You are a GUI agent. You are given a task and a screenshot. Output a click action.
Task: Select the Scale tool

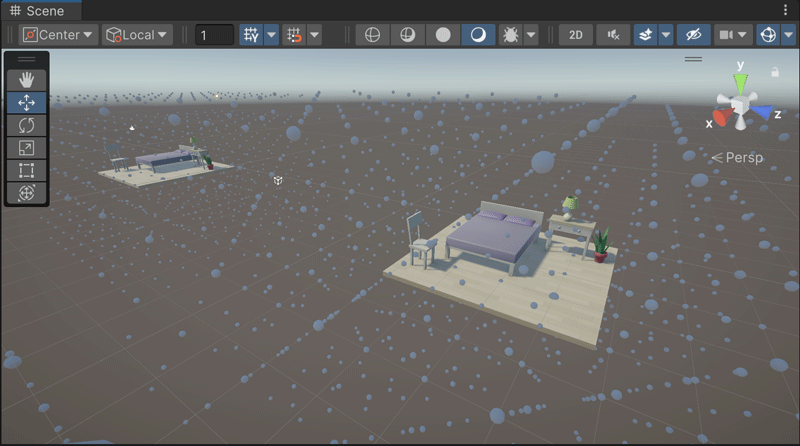coord(26,148)
